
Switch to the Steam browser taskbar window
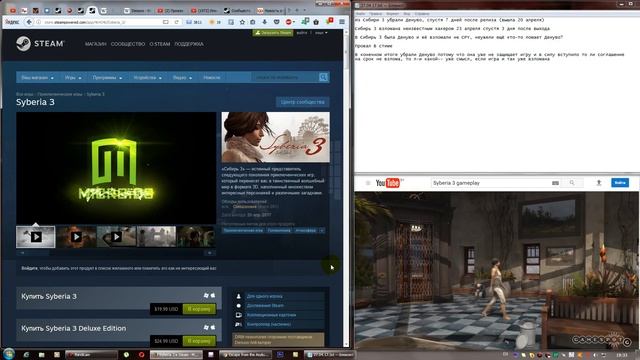coord(176,355)
